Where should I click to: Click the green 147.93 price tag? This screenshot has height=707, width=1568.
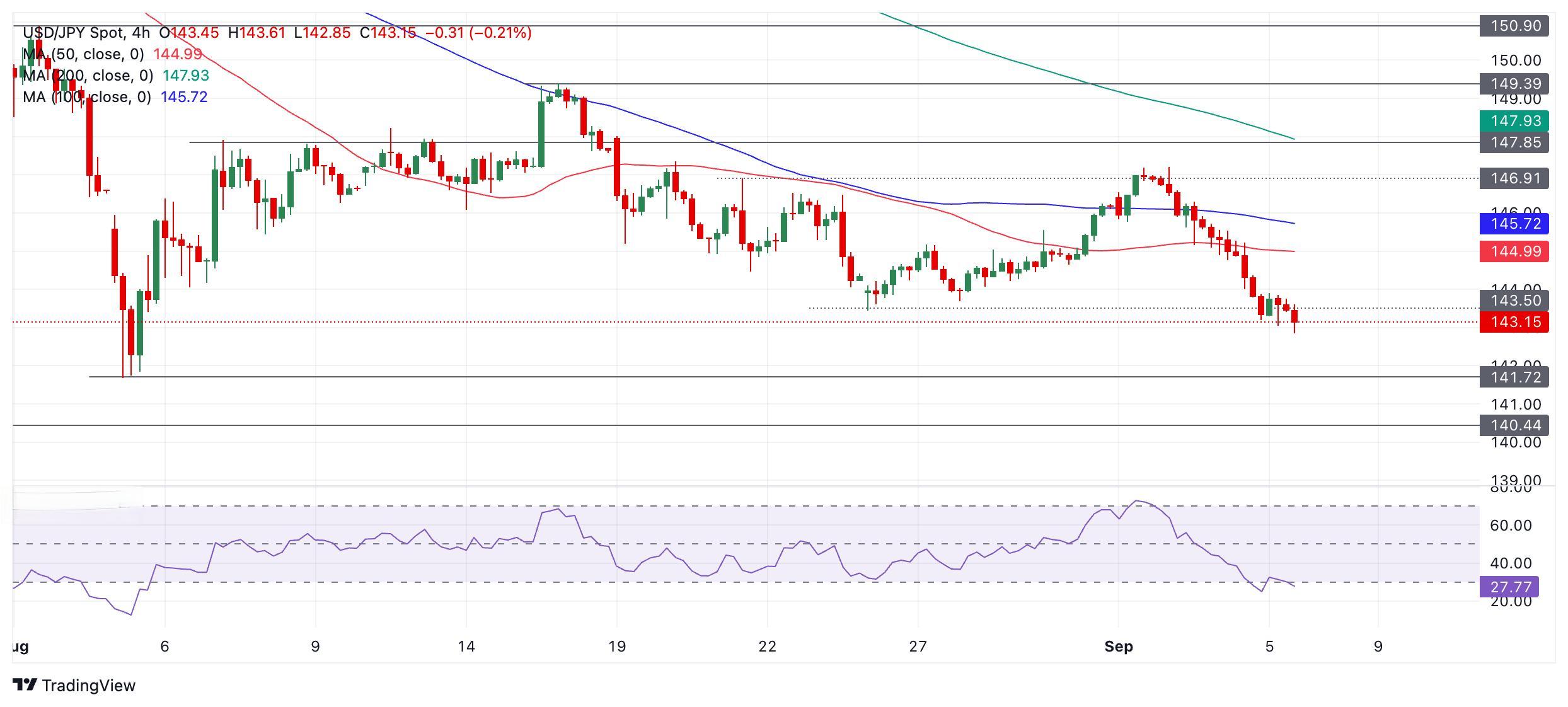[1514, 121]
